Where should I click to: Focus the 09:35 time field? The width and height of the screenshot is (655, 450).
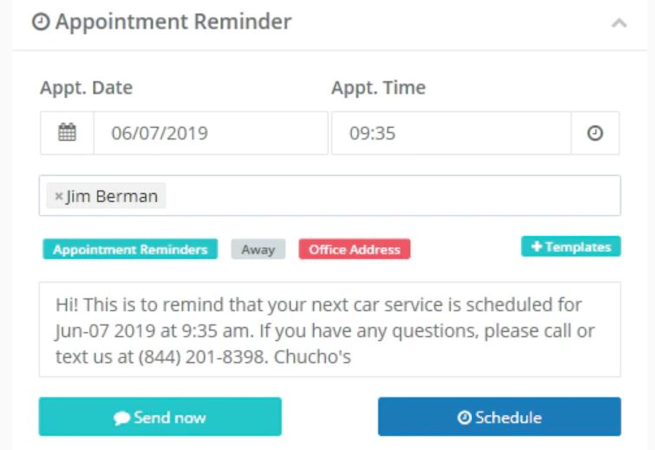[x=450, y=133]
